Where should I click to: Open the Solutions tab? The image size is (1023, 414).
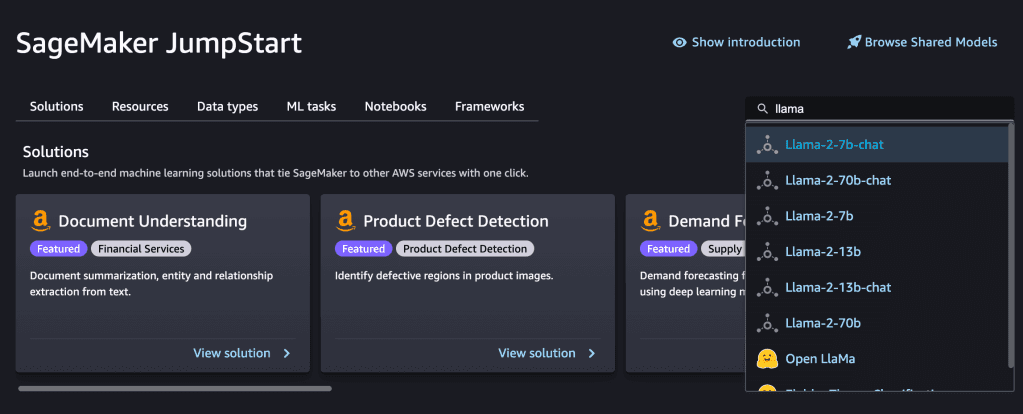pyautogui.click(x=57, y=106)
